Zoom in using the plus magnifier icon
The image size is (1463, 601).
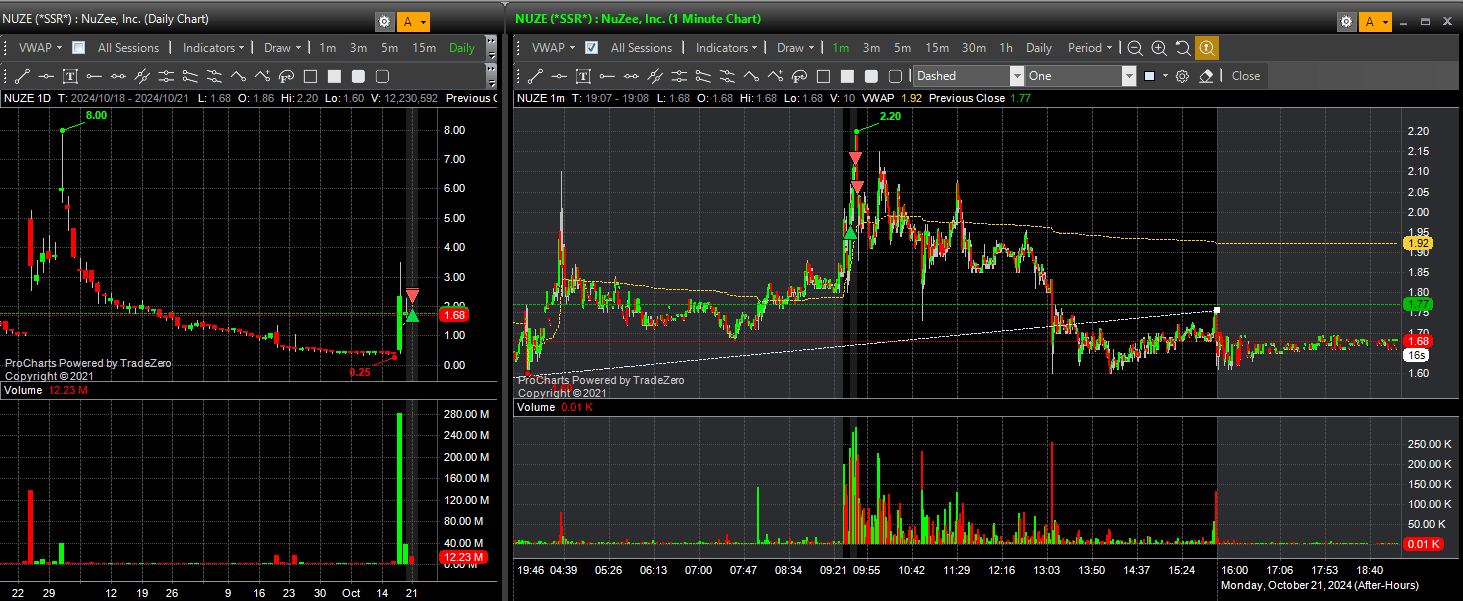coord(1159,48)
